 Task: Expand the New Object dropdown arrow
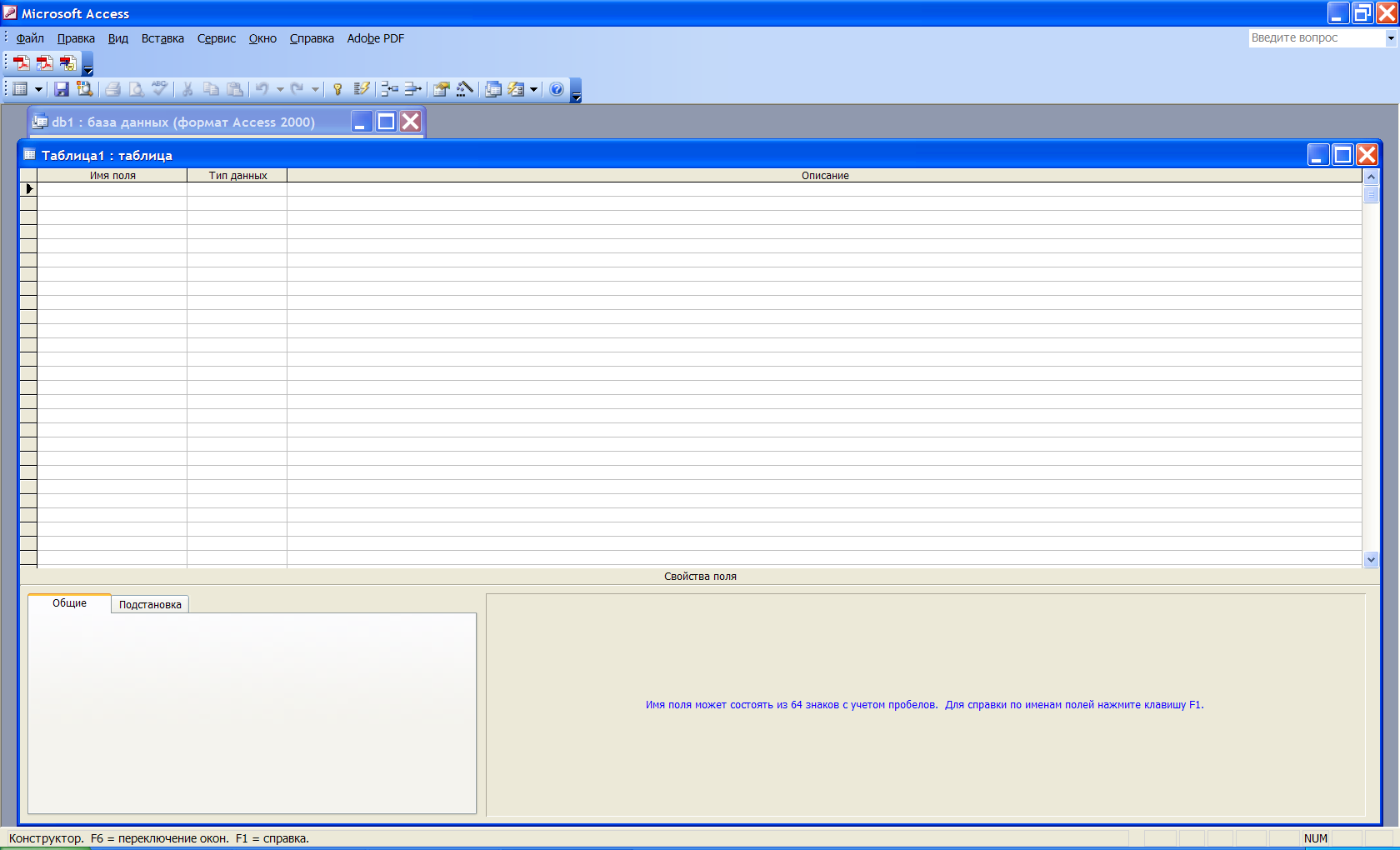coord(533,89)
